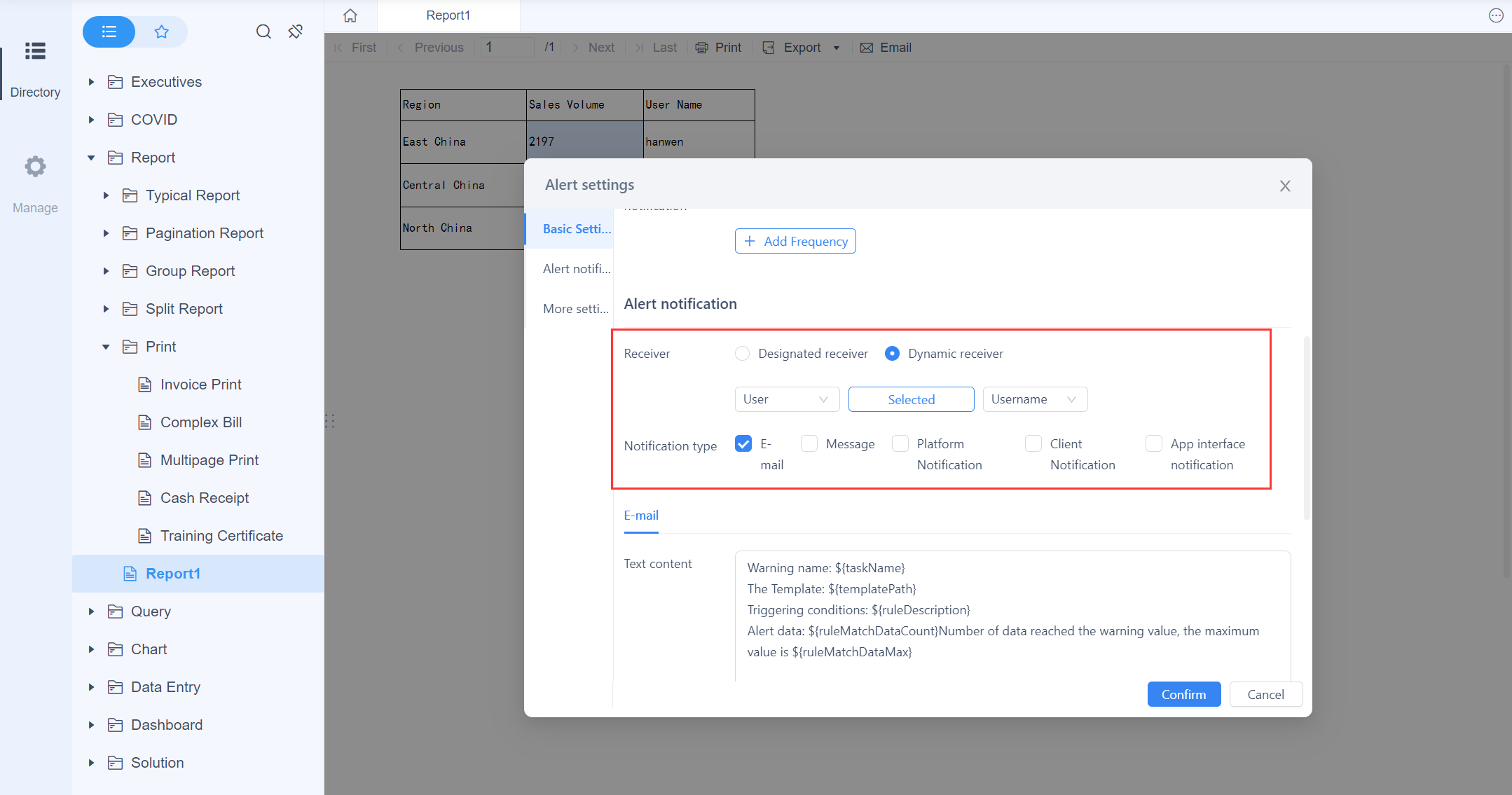Image resolution: width=1512 pixels, height=795 pixels.
Task: Switch to Alert notification side tab
Action: 576,269
